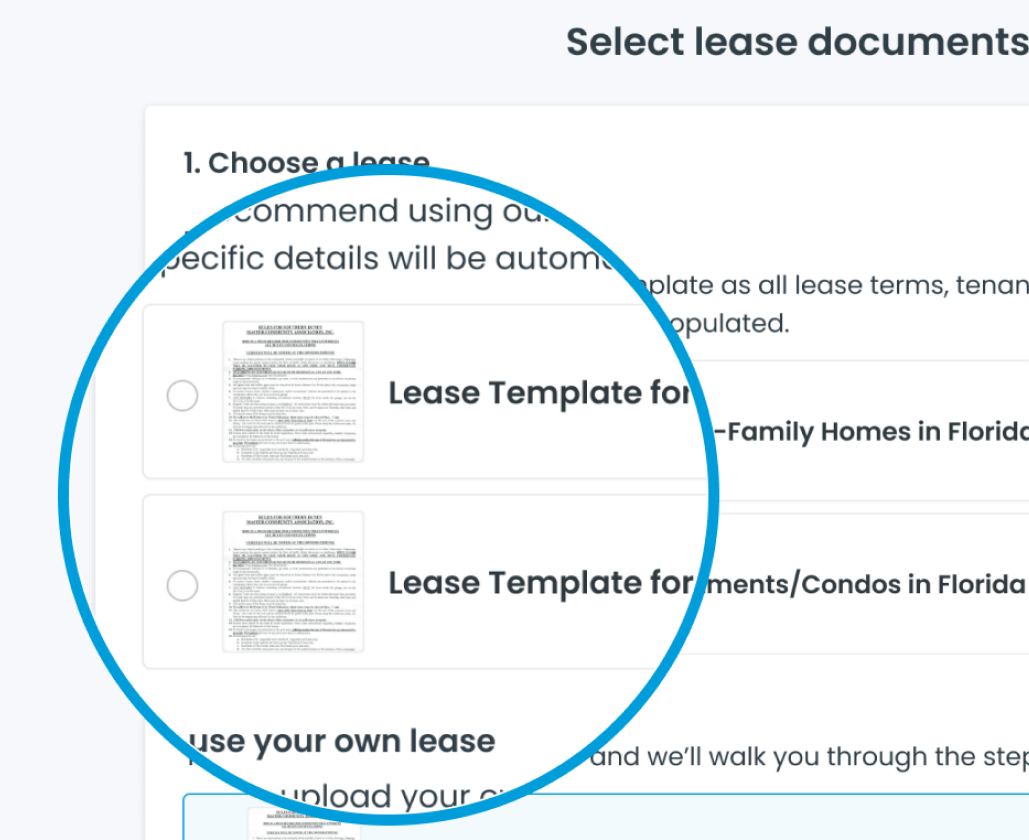Screen dimensions: 1029x840
Task: Click the "commend using ou" magnified text
Action: pyautogui.click(x=377, y=211)
